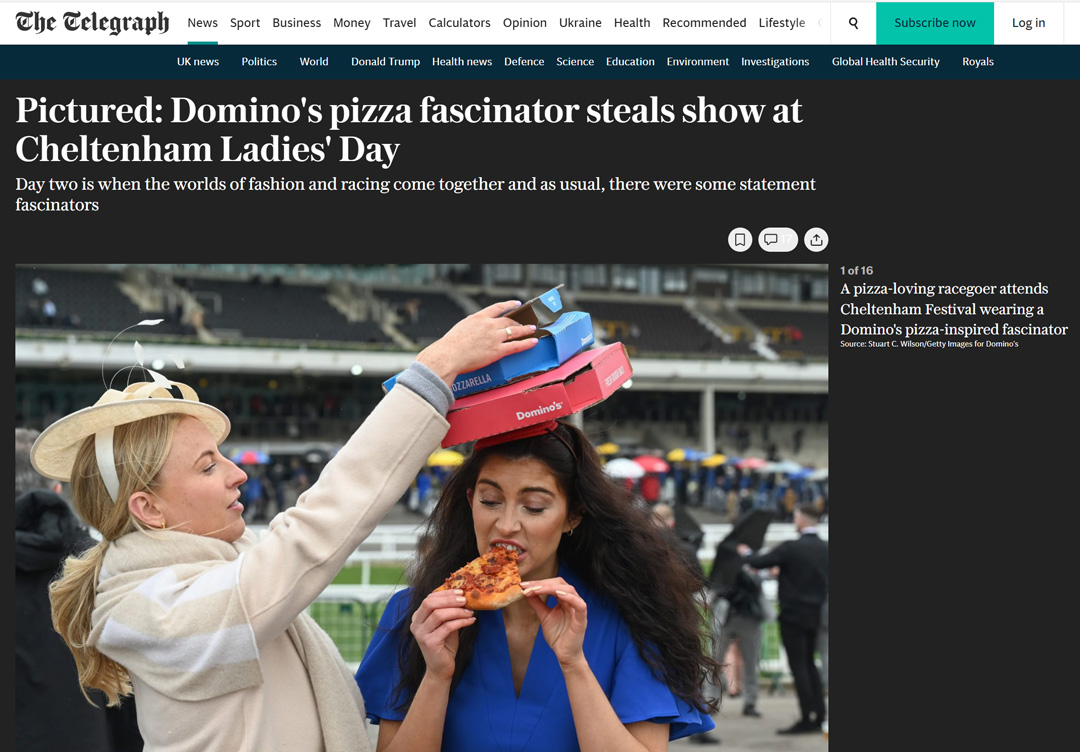Open the Royals subsection link
The image size is (1080, 752).
click(x=977, y=61)
